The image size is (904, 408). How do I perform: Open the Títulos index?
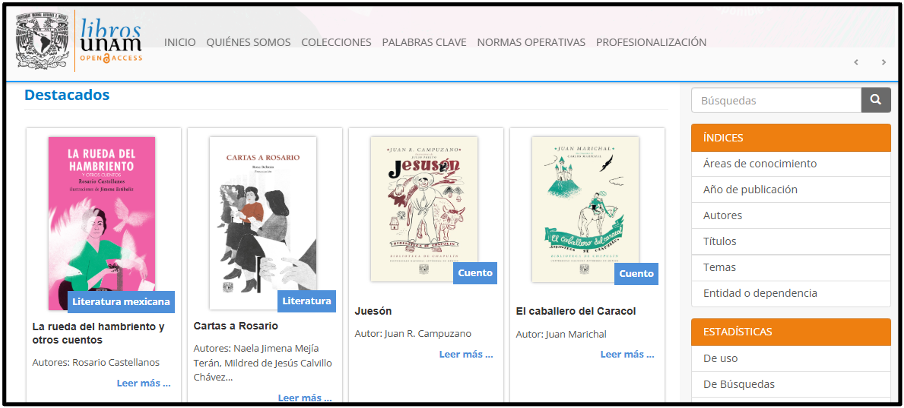pos(791,241)
